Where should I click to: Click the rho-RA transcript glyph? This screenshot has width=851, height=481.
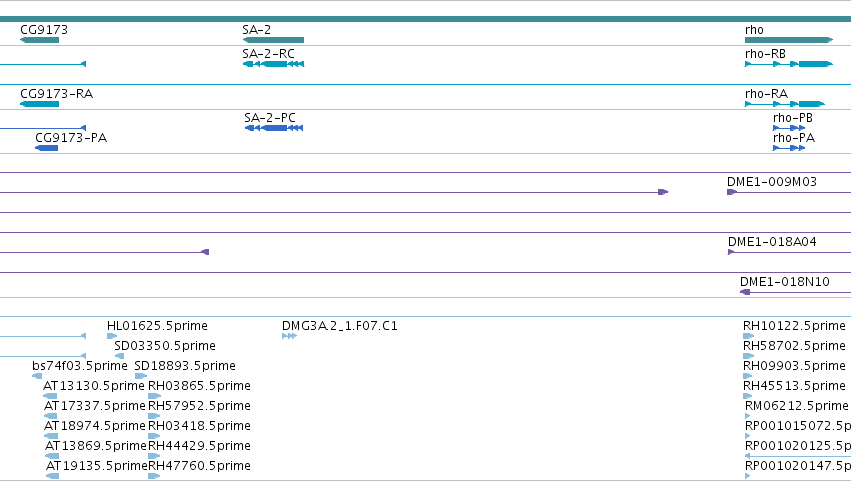785,104
